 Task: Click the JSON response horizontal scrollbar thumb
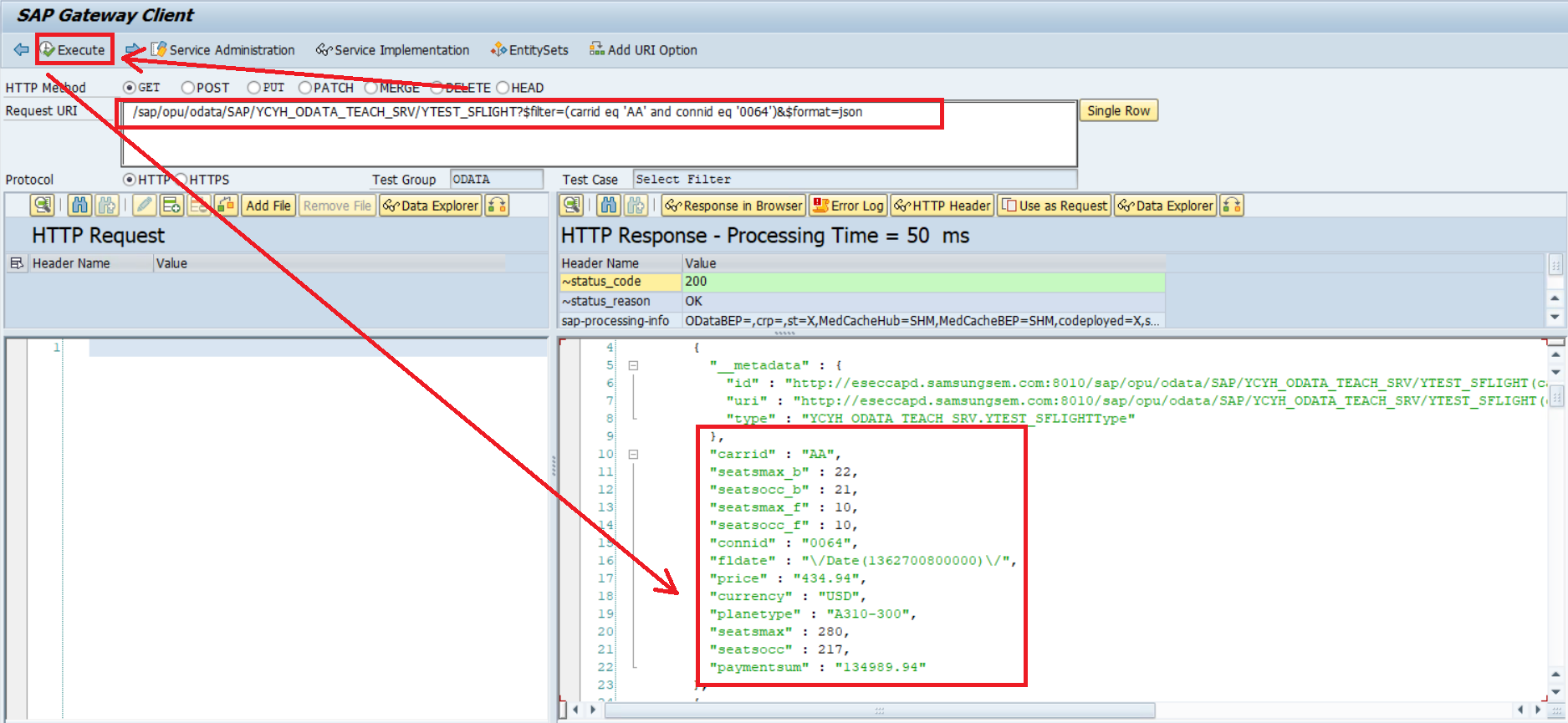[x=880, y=710]
